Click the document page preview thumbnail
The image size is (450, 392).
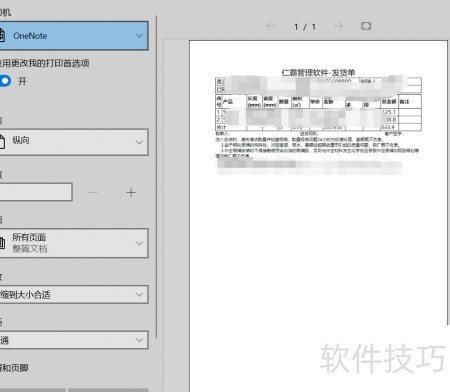[318, 216]
